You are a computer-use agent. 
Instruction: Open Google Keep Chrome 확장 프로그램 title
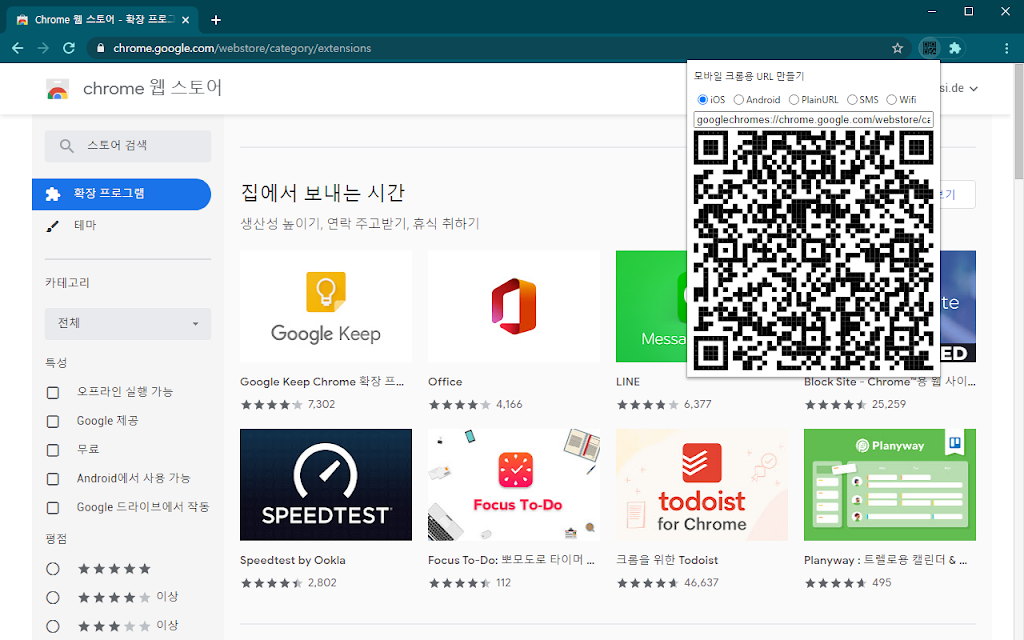(x=322, y=382)
